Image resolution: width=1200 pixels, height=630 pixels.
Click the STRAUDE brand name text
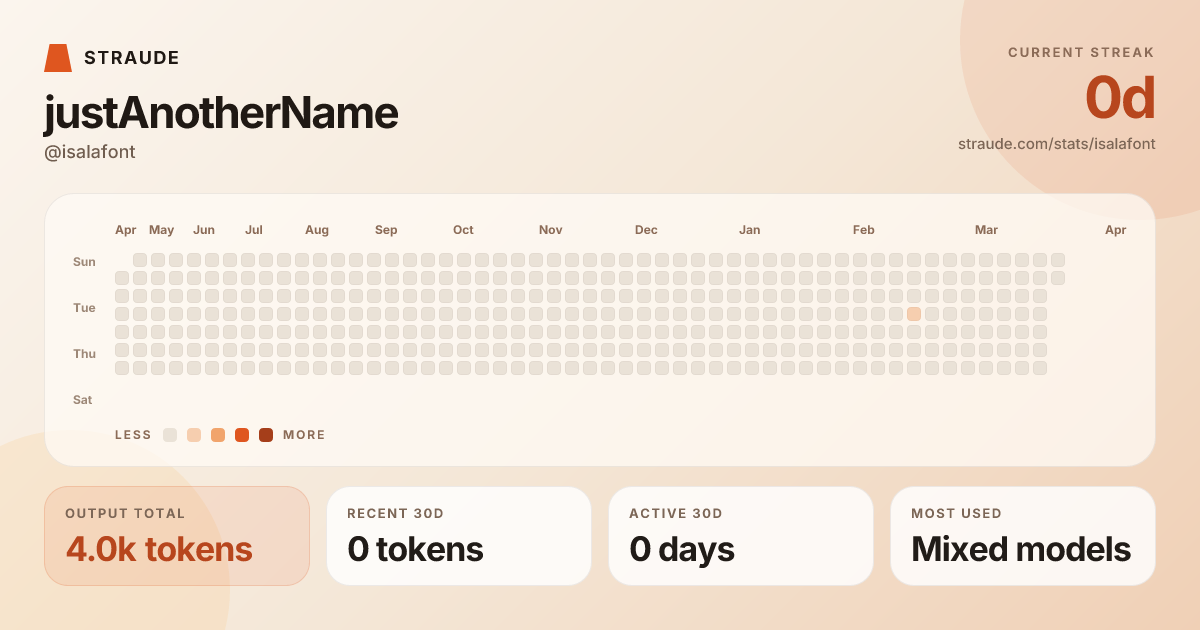click(132, 58)
